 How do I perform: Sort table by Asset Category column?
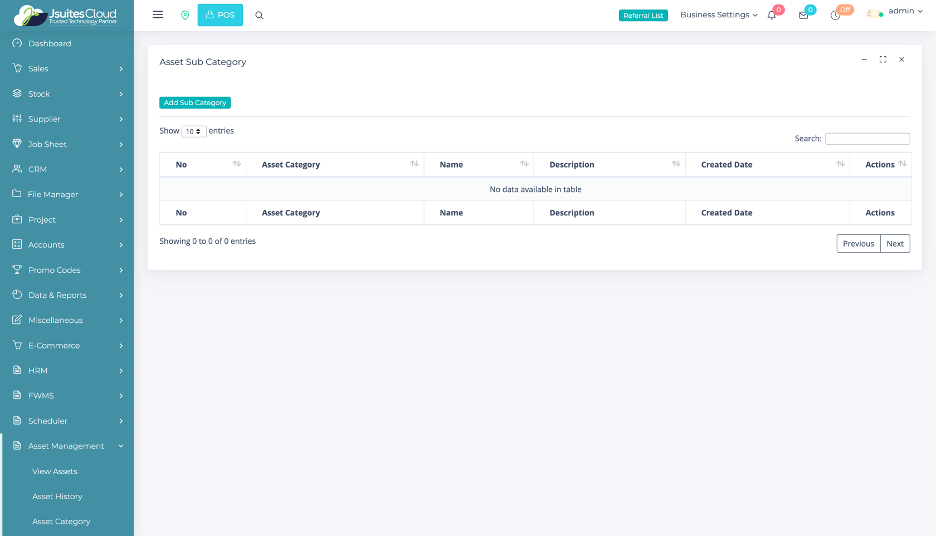coord(414,164)
